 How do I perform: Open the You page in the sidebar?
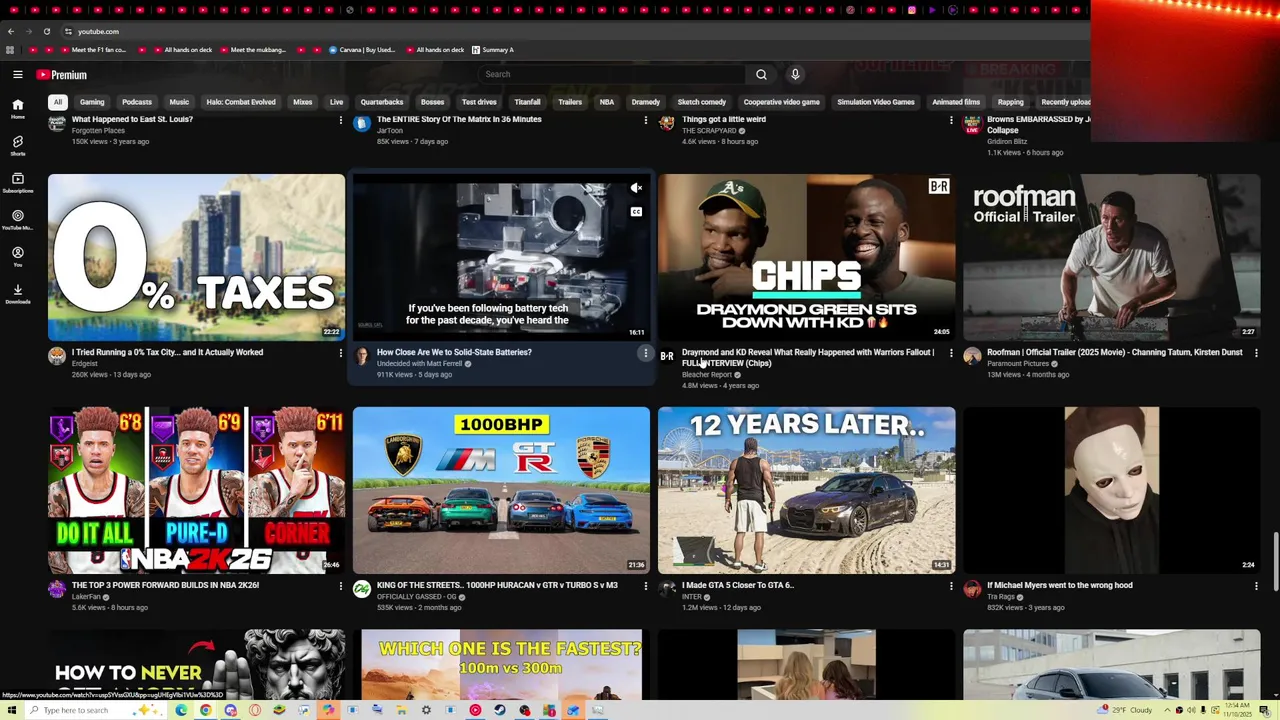coord(18,257)
